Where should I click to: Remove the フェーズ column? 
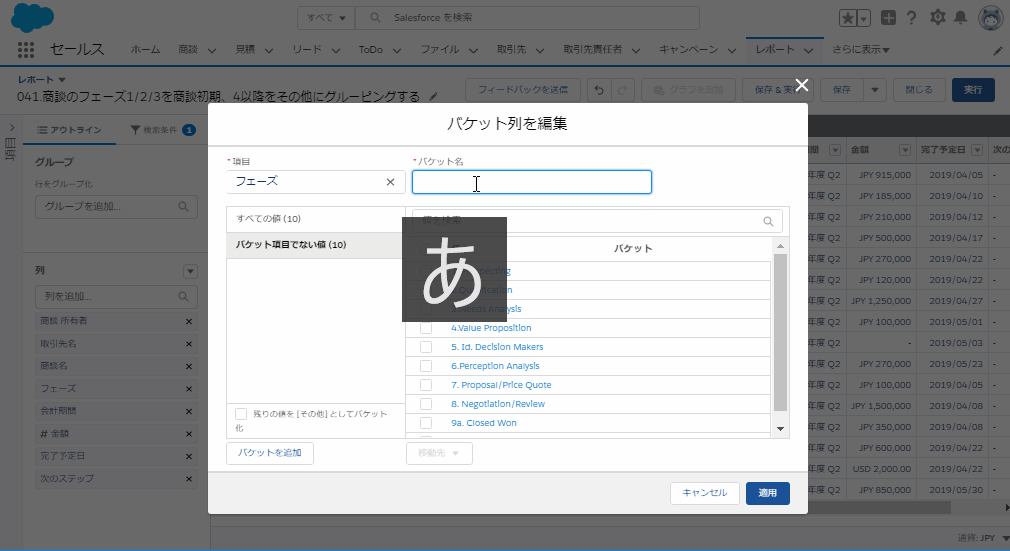[x=189, y=389]
